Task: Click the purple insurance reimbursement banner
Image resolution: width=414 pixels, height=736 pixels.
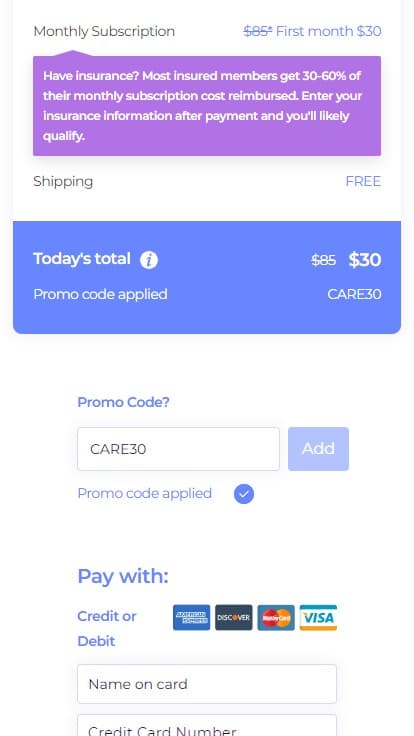Action: (x=207, y=106)
